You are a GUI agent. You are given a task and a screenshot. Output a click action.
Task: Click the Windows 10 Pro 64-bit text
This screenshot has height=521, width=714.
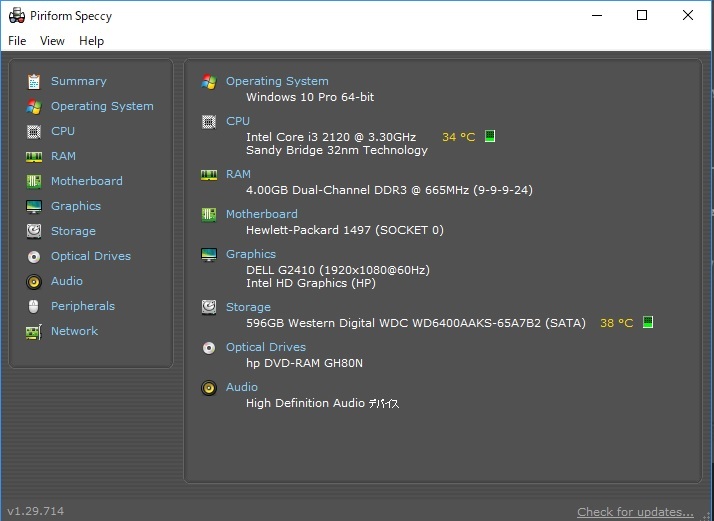tap(310, 97)
